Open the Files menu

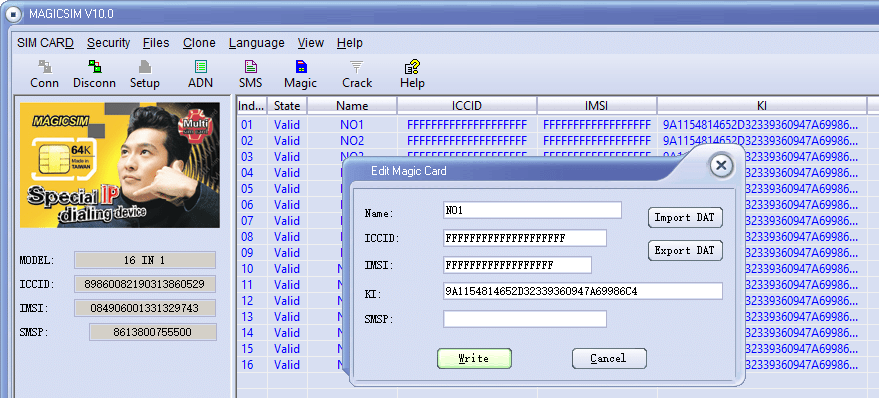click(156, 43)
